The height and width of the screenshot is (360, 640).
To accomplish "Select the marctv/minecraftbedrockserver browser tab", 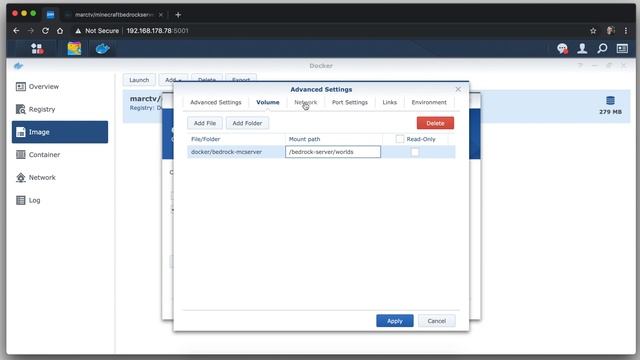I will point(113,15).
